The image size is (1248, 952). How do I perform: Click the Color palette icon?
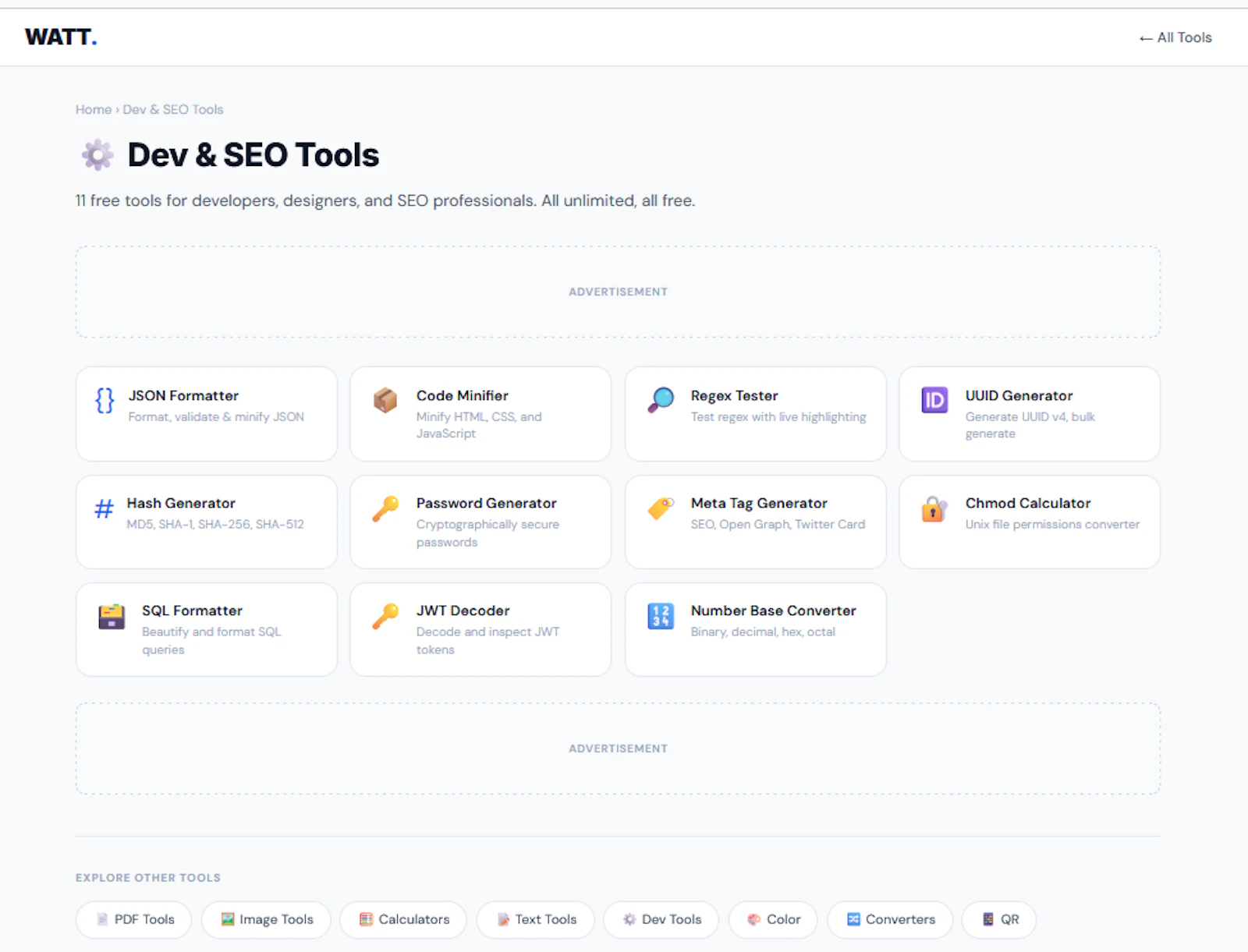754,919
